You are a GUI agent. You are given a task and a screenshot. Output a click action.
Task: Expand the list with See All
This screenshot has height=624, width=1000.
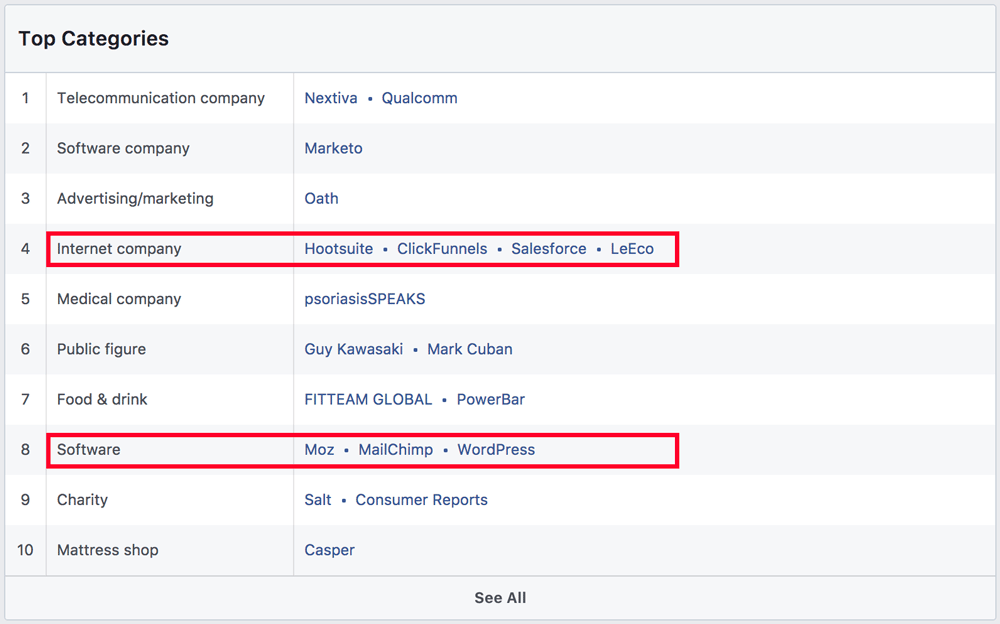(500, 598)
